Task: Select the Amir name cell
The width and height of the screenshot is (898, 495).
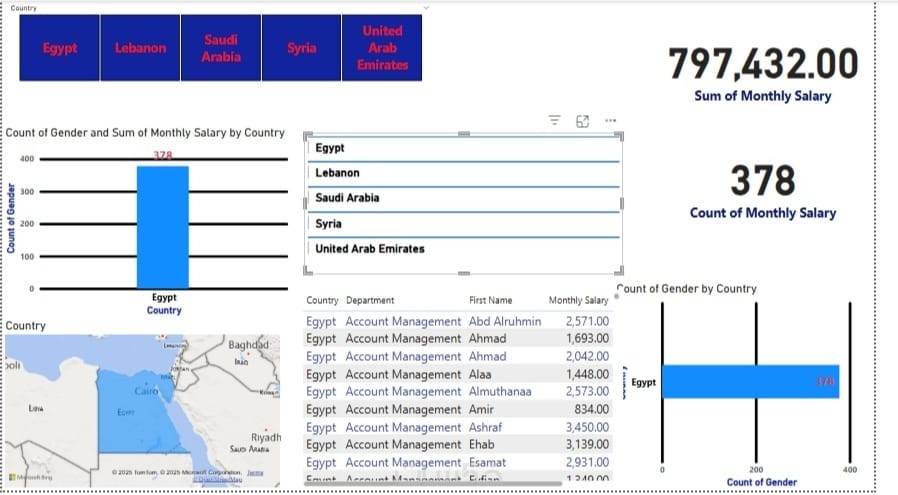Action: pos(481,410)
